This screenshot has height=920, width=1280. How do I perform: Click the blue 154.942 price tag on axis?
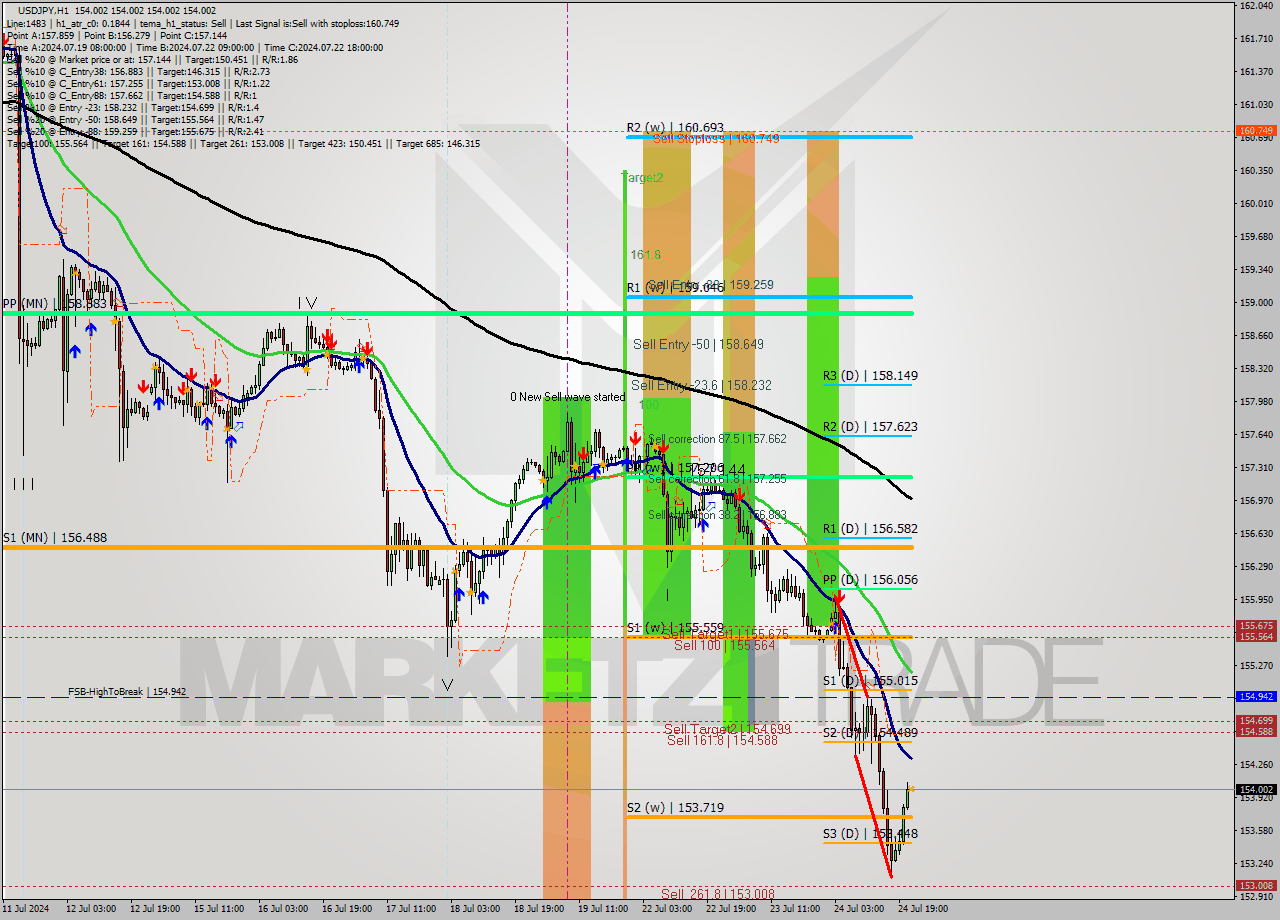tap(1255, 697)
